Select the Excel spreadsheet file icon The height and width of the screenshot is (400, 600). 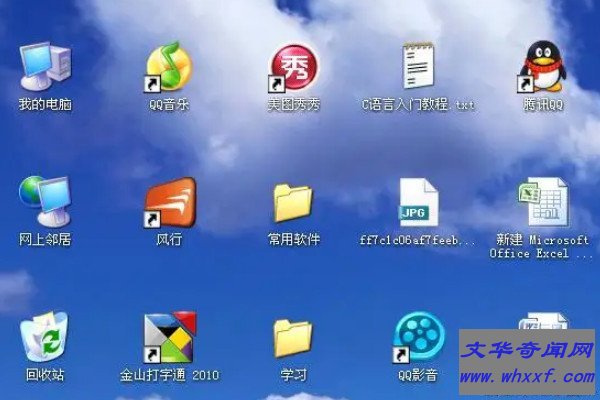pos(542,201)
